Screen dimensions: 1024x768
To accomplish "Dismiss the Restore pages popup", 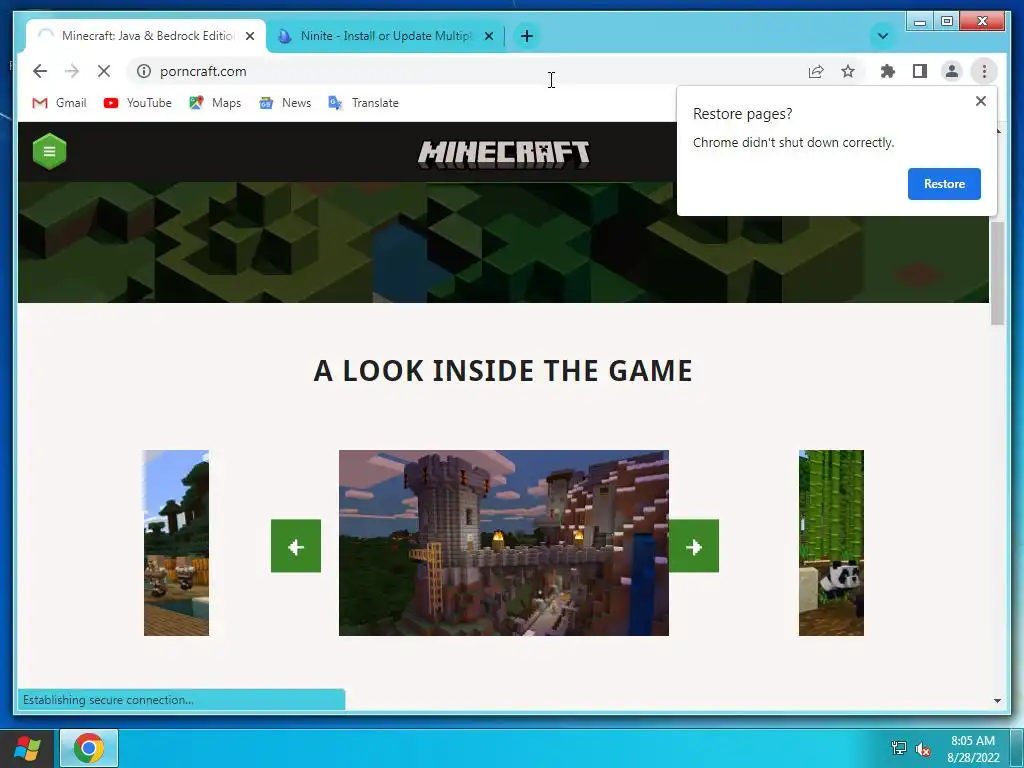I will point(980,101).
